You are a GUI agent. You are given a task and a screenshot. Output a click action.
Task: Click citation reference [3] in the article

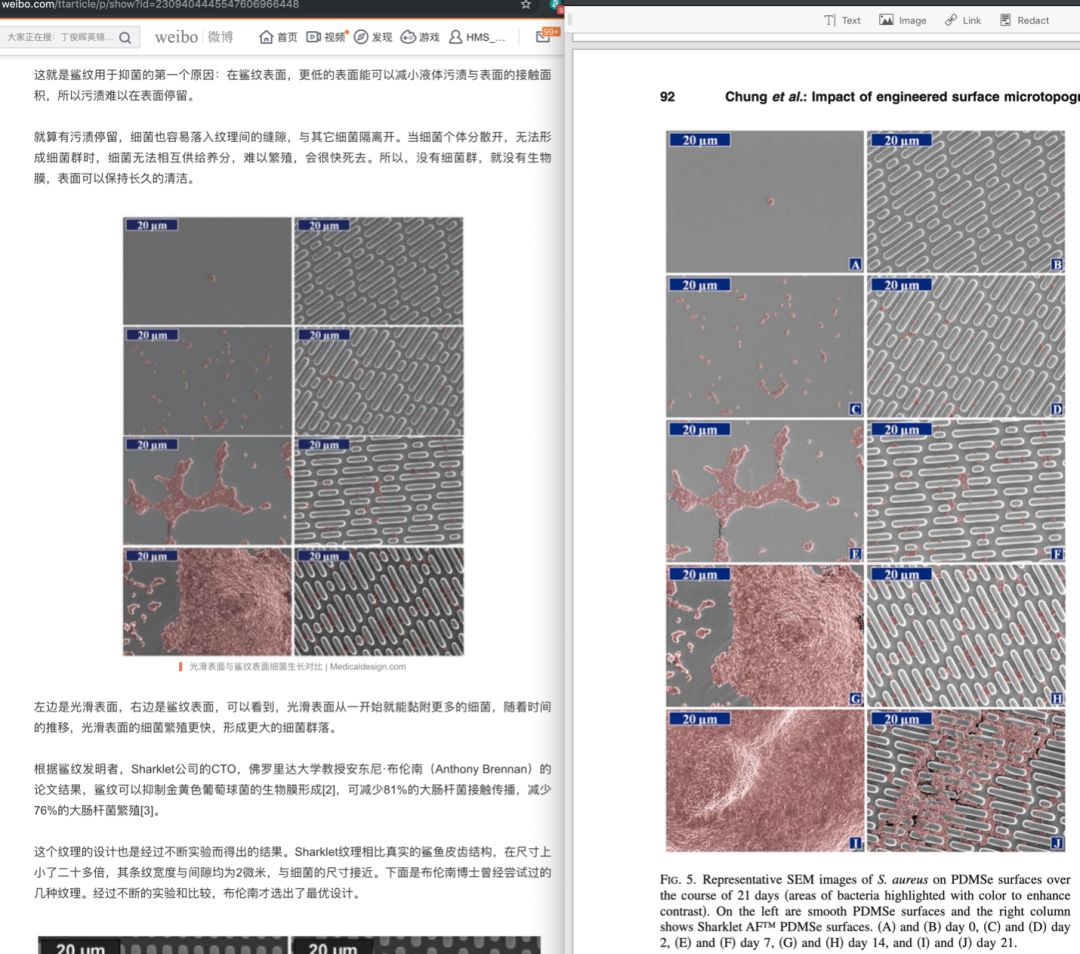click(x=148, y=811)
